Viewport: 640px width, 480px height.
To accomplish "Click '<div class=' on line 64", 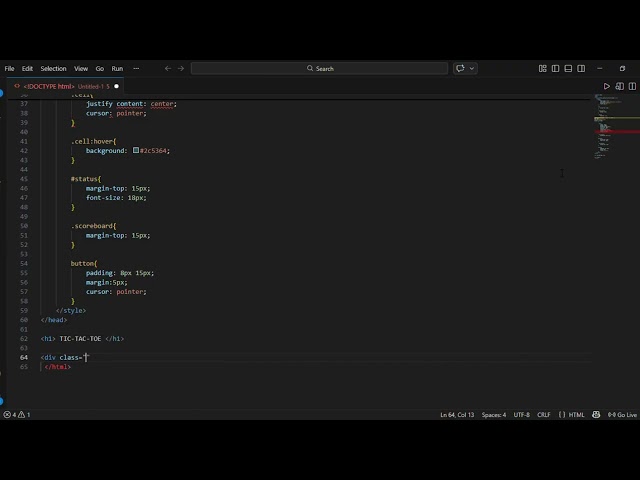I will (x=62, y=358).
